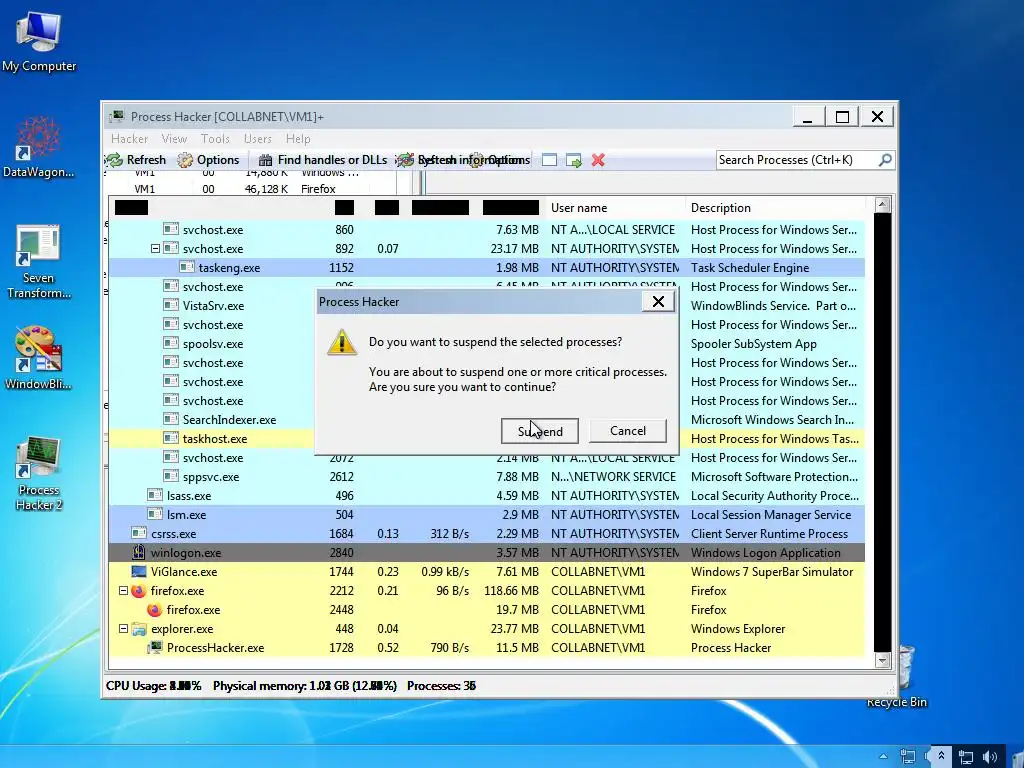Click Firefox icon of process PID 2448
This screenshot has width=1024, height=768.
tap(155, 609)
